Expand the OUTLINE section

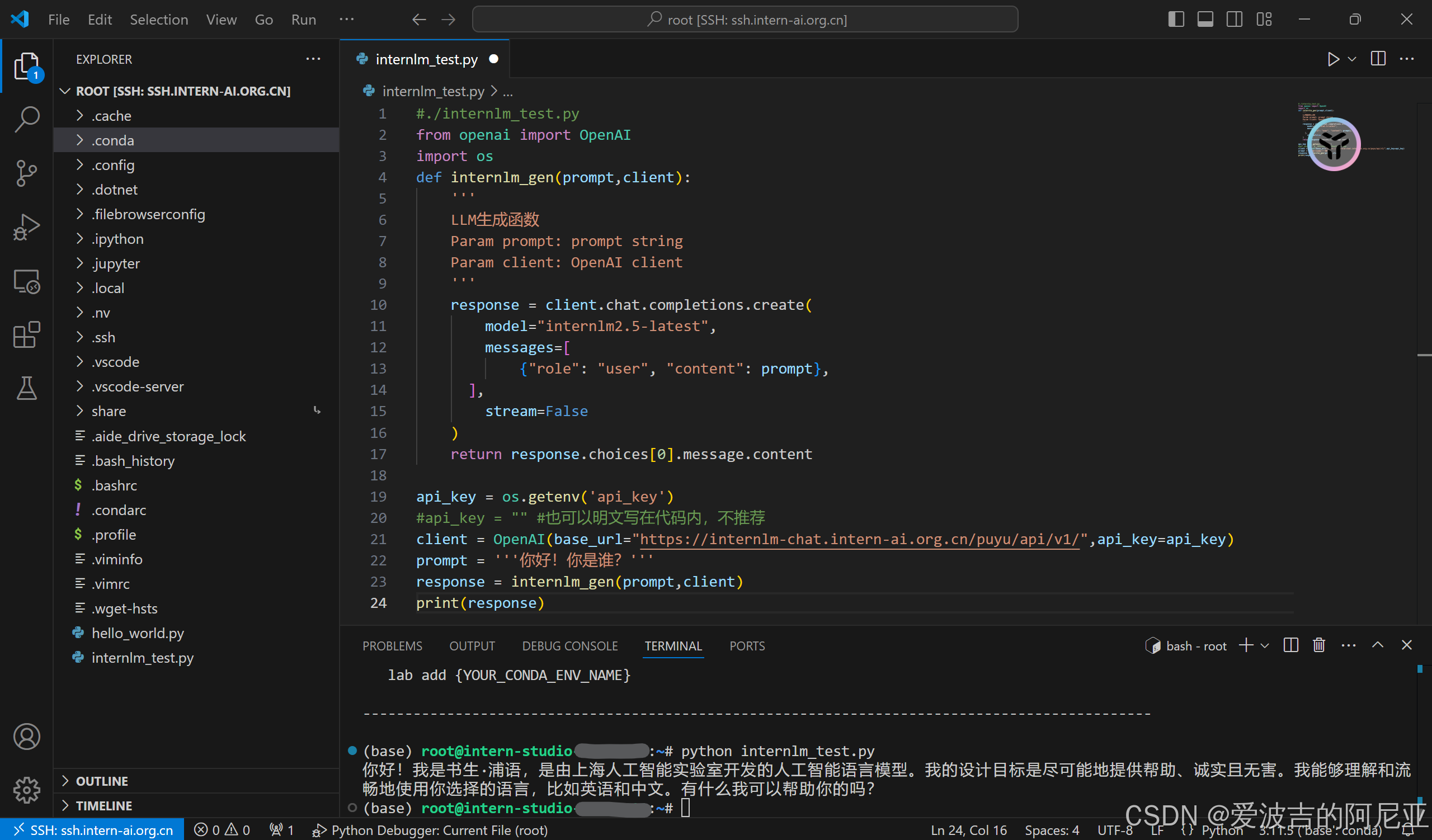point(102,781)
